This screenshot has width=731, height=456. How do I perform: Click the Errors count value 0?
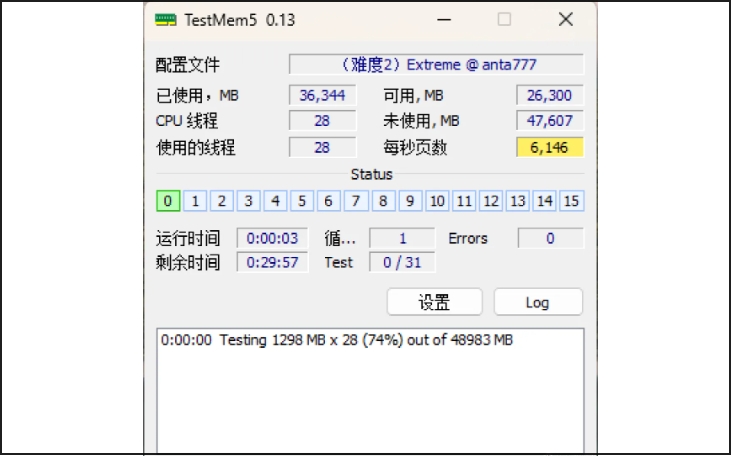click(x=551, y=238)
